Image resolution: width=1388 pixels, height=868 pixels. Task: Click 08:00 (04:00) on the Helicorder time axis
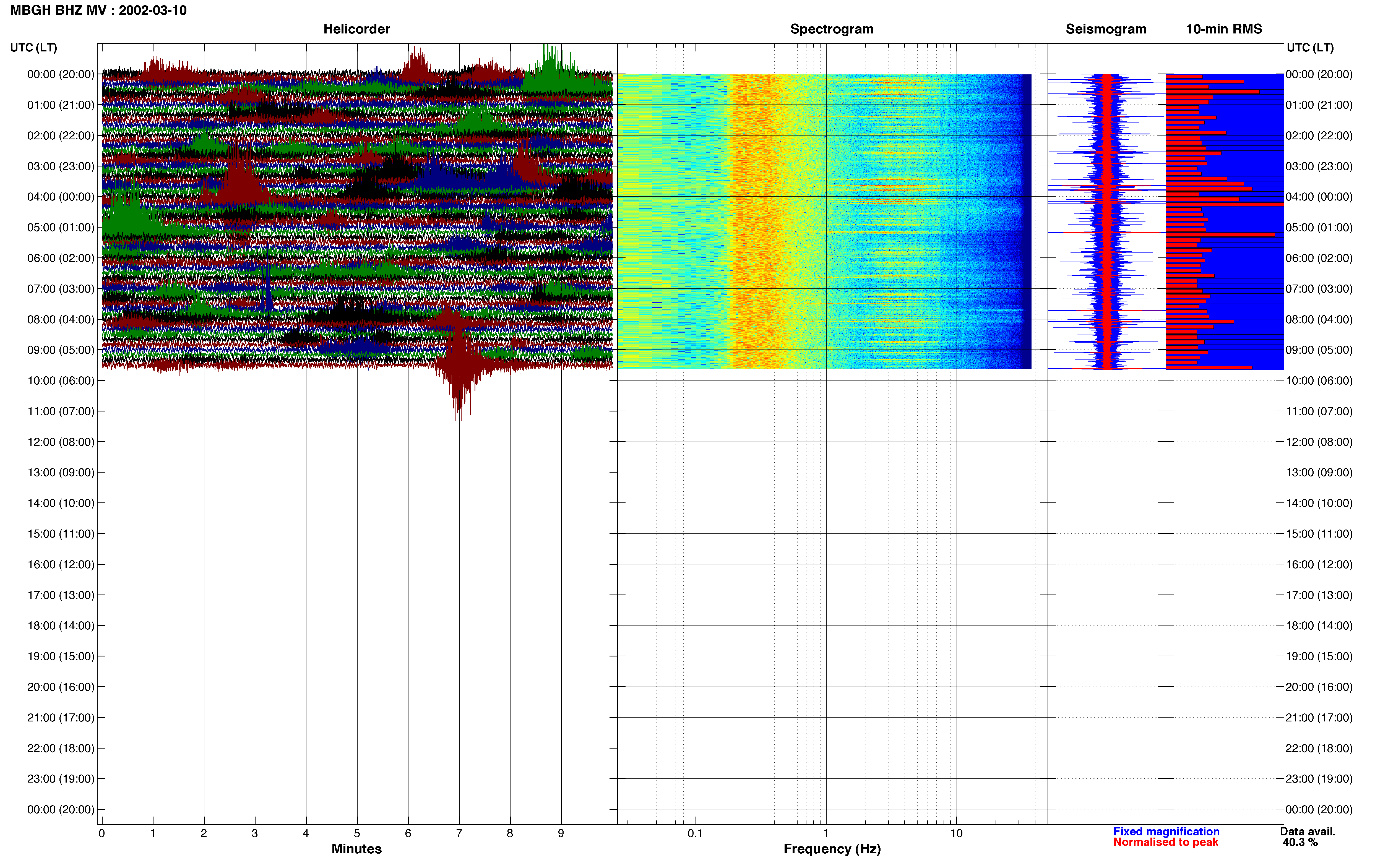[x=61, y=319]
